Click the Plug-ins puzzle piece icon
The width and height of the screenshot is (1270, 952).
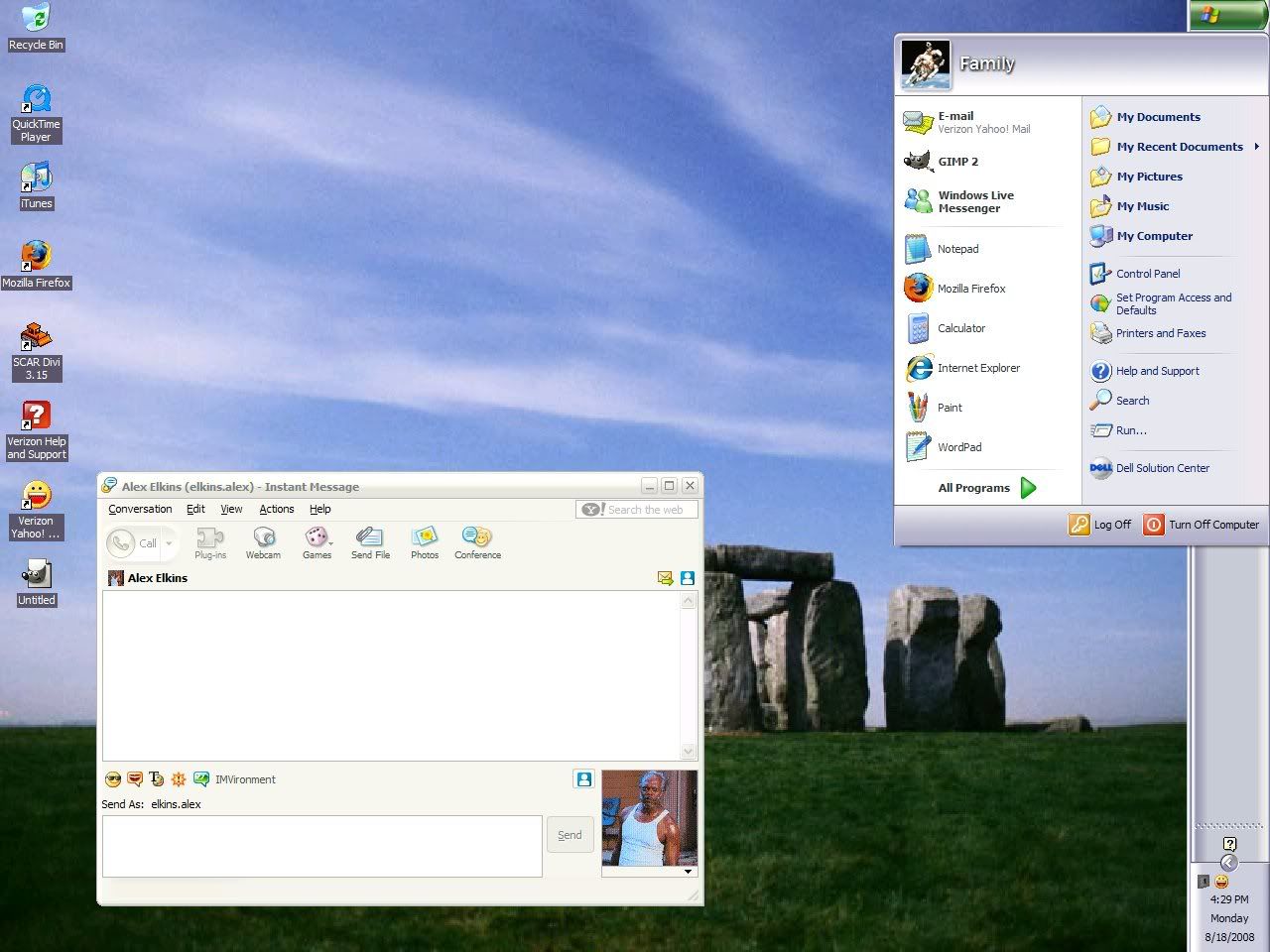[x=210, y=542]
